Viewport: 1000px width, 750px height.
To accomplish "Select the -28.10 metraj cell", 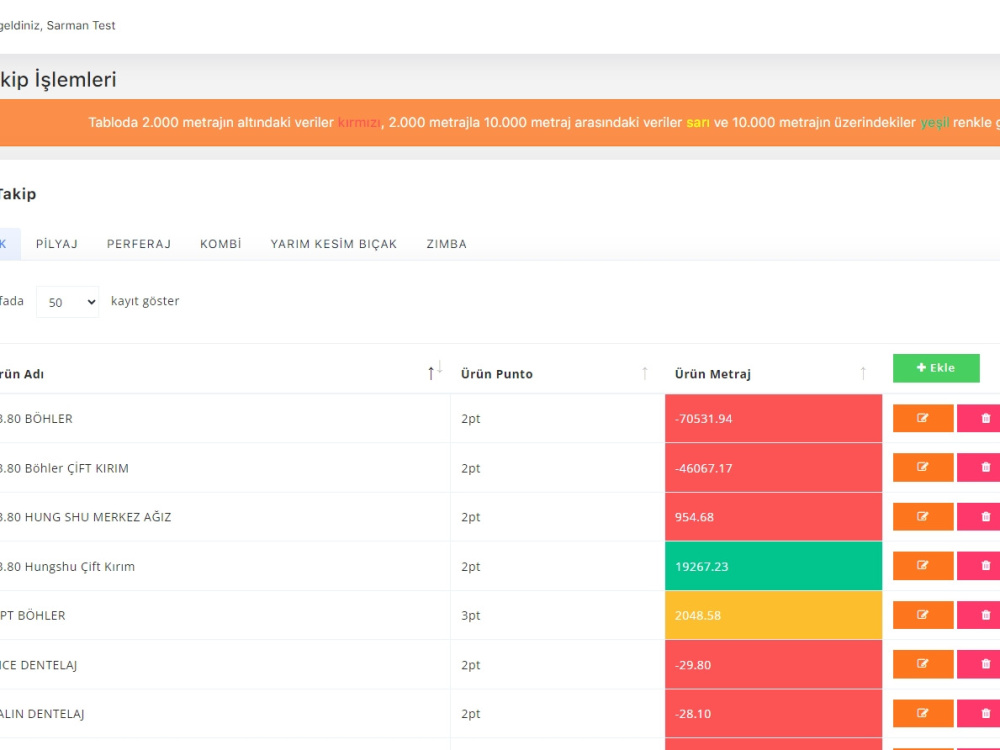I will coord(773,713).
